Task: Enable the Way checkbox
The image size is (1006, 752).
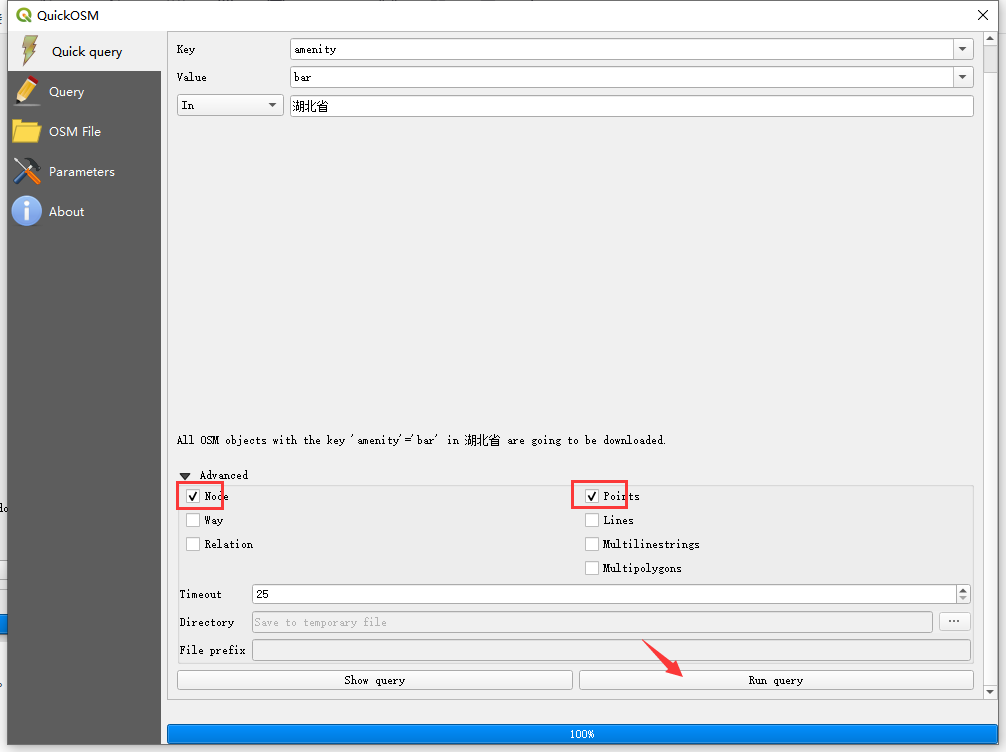Action: pyautogui.click(x=192, y=520)
